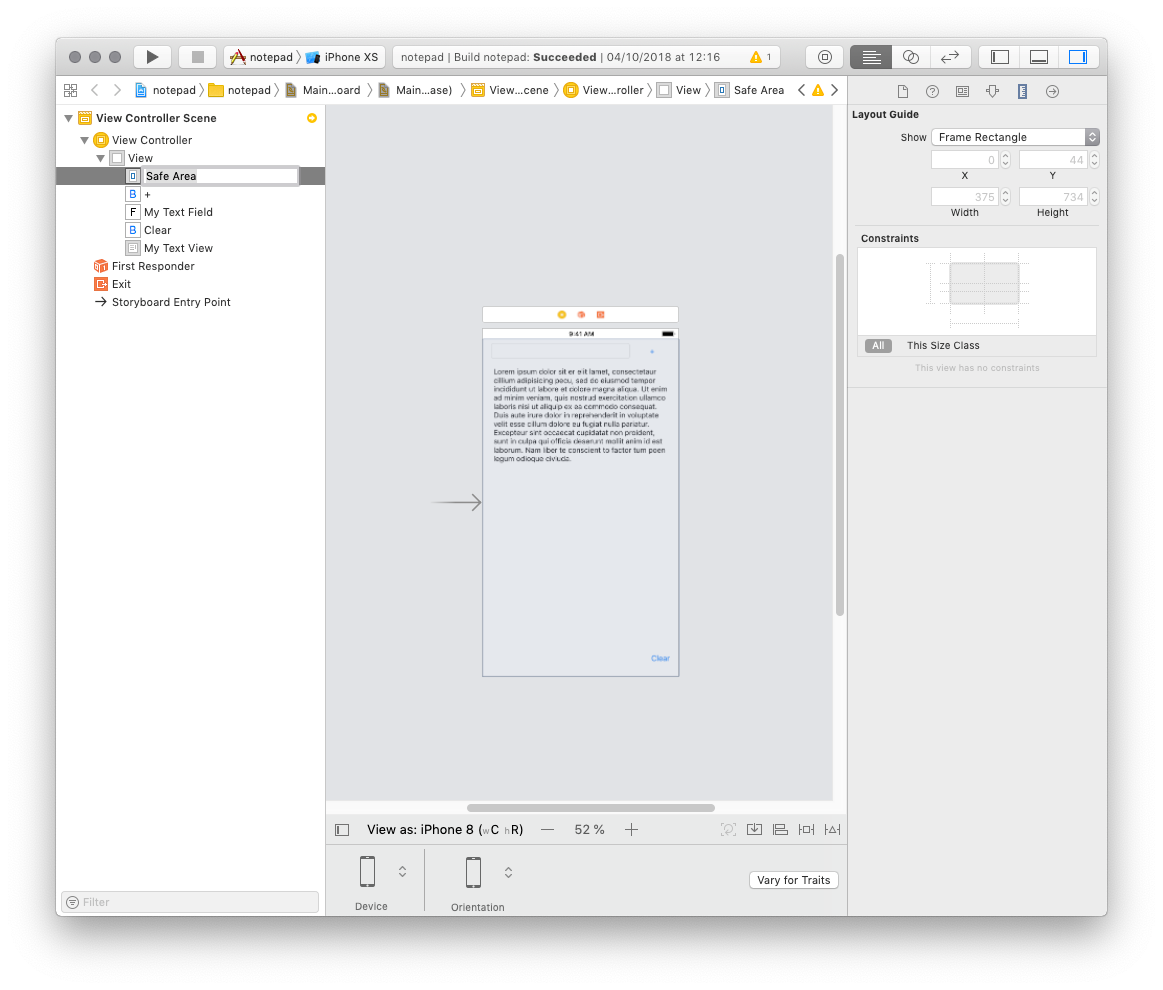Hide the Document Outline sidebar

point(342,829)
